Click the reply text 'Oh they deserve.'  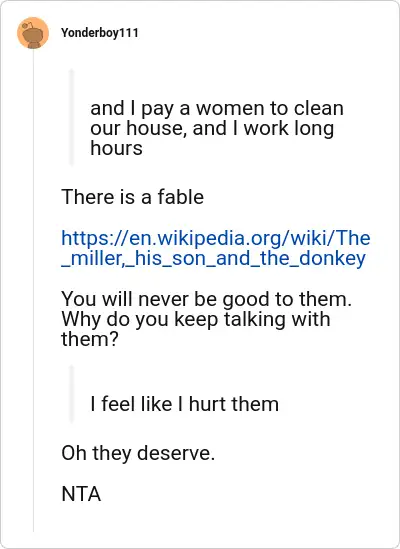(138, 453)
